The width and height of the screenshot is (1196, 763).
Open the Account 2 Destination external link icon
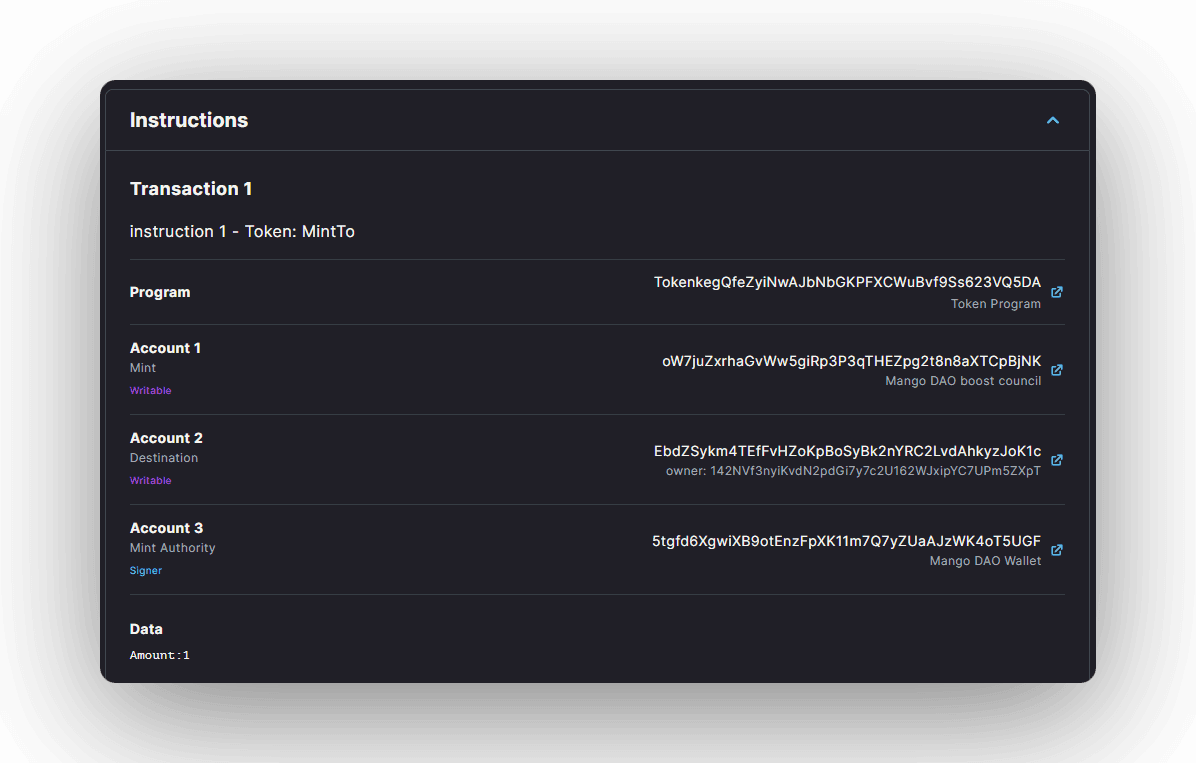coord(1057,460)
